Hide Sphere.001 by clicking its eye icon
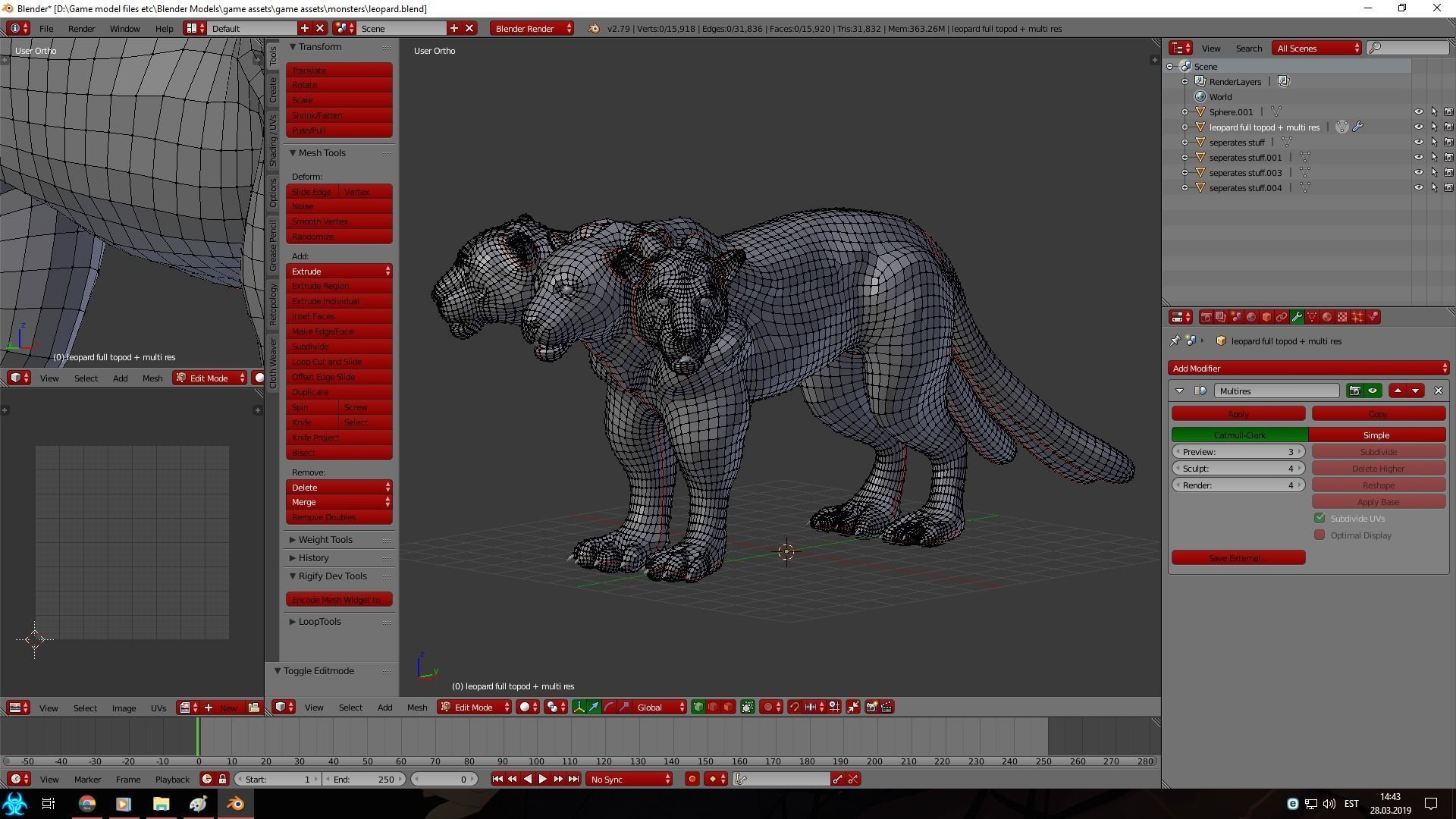The height and width of the screenshot is (819, 1456). [x=1418, y=111]
